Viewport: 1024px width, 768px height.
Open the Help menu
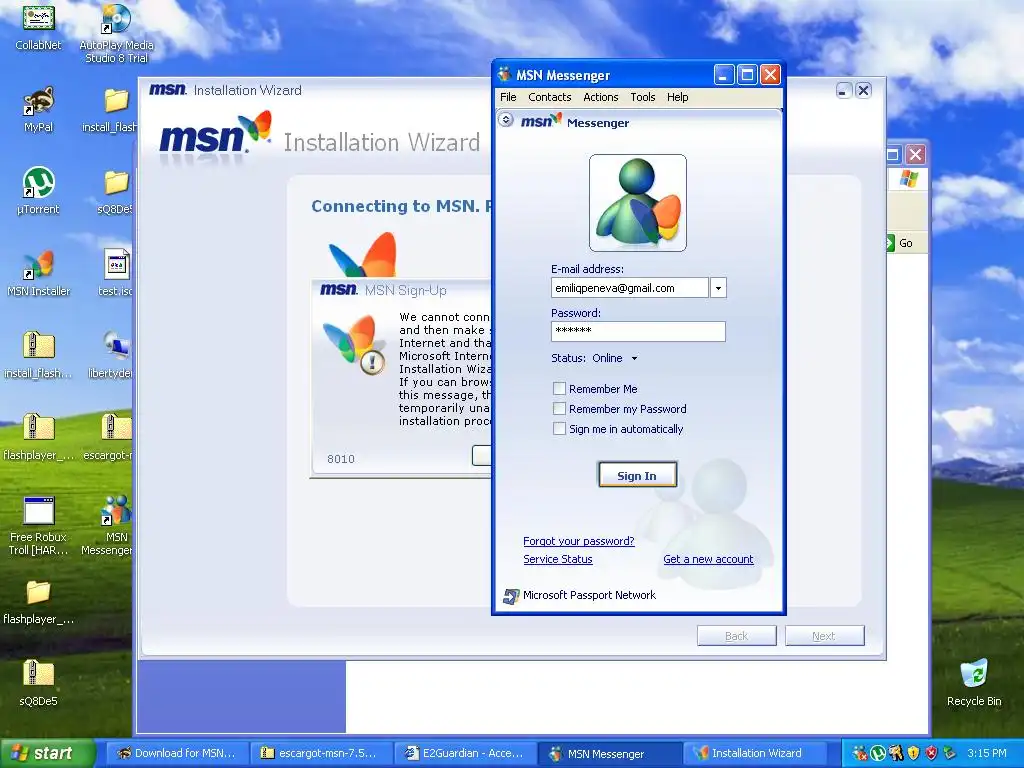point(677,97)
